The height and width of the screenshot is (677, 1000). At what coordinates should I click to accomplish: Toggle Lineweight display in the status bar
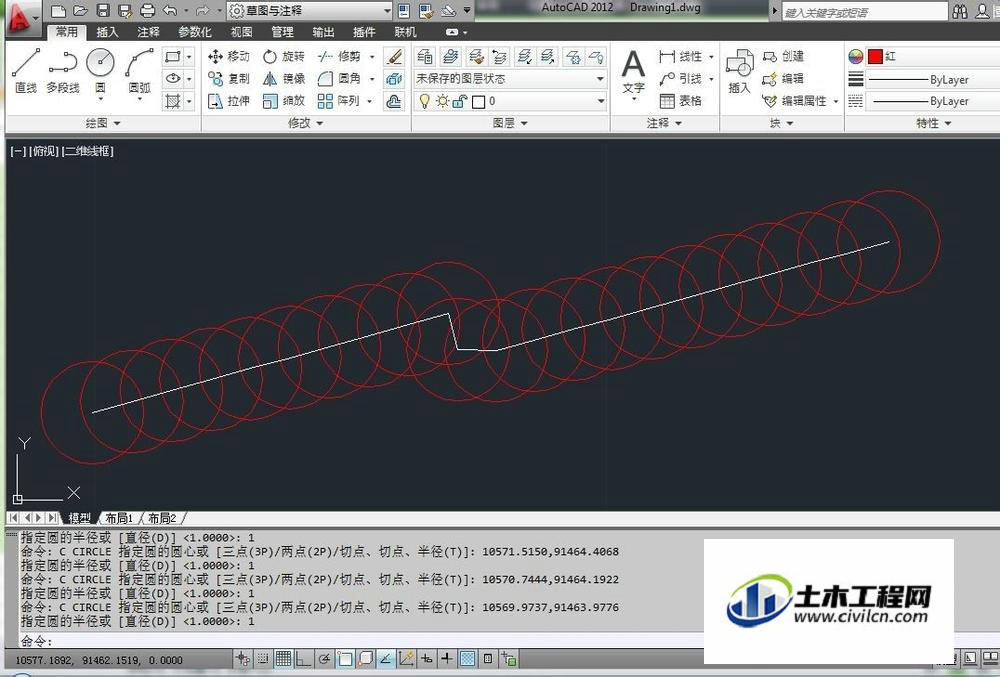(x=447, y=659)
